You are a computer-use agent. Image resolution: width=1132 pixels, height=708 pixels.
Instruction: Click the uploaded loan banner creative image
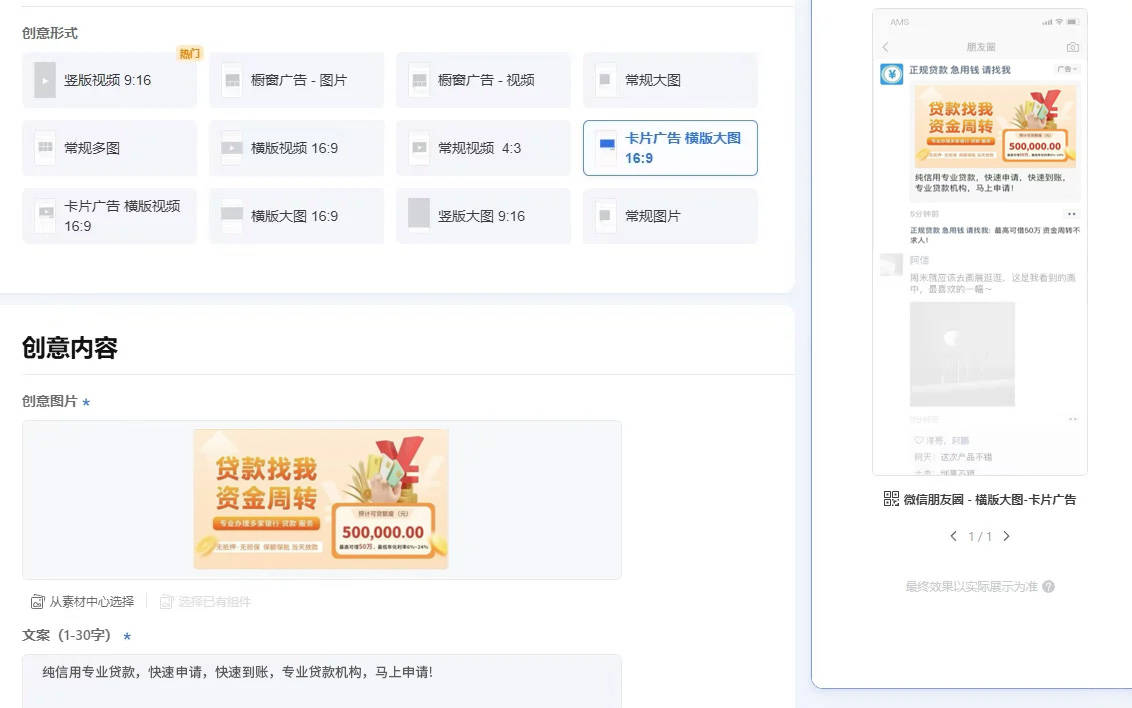coord(321,499)
